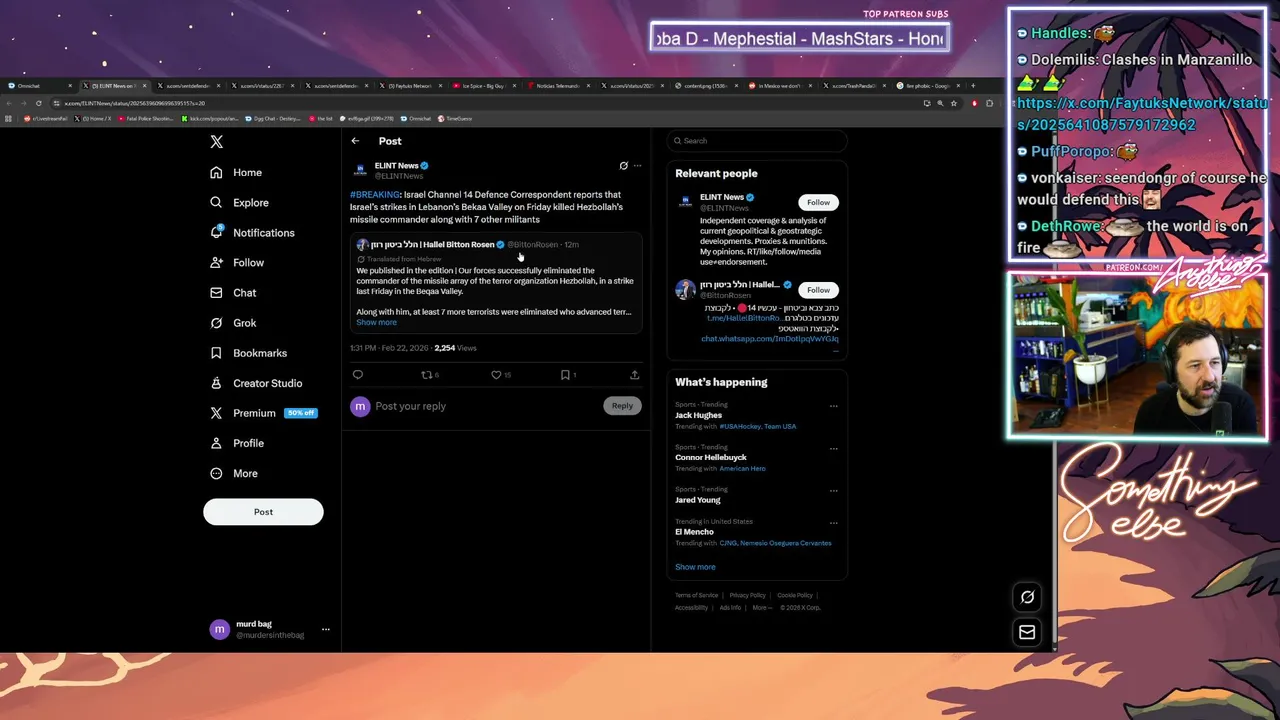
Task: Open the El Mencho trending topic
Action: 694,532
